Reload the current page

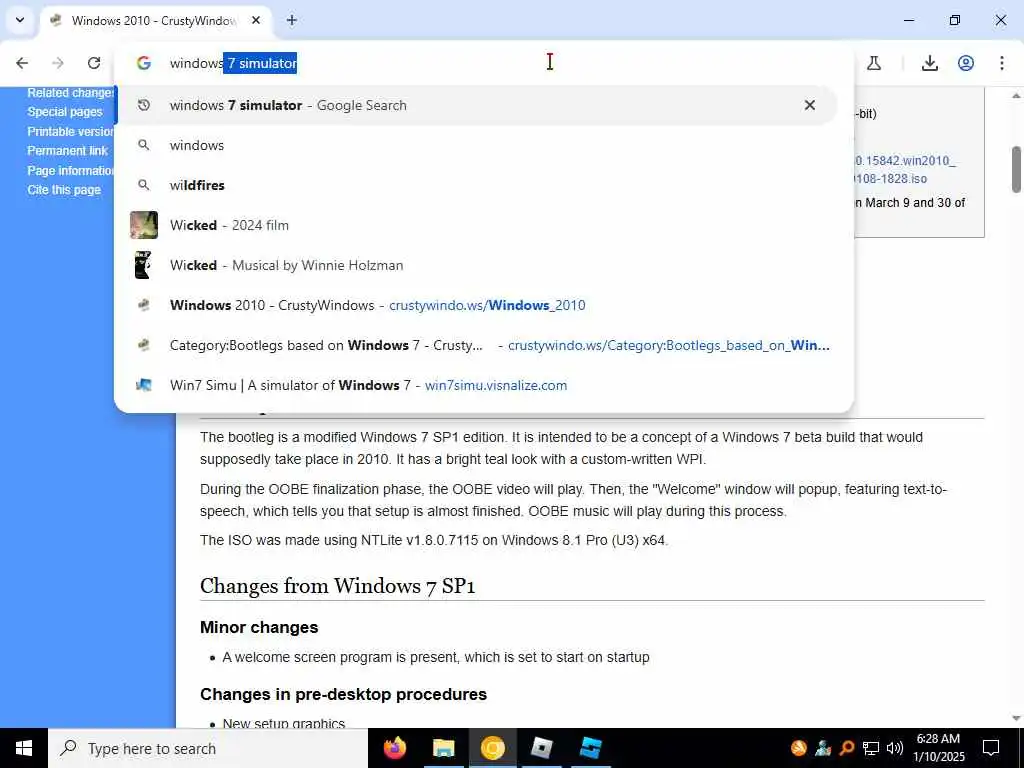point(94,63)
